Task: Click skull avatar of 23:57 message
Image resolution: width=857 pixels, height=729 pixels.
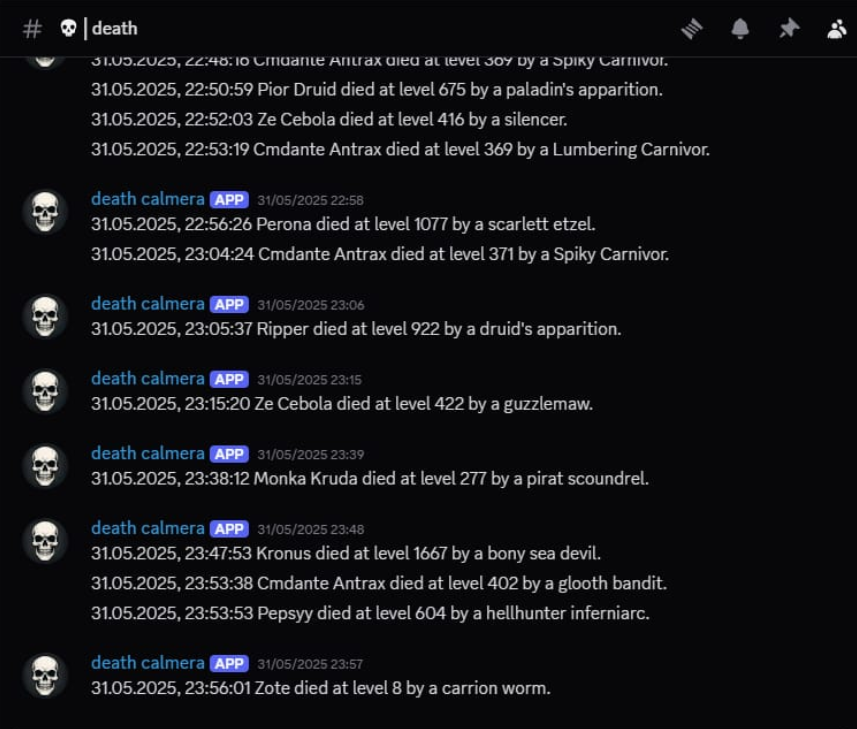Action: 45,675
